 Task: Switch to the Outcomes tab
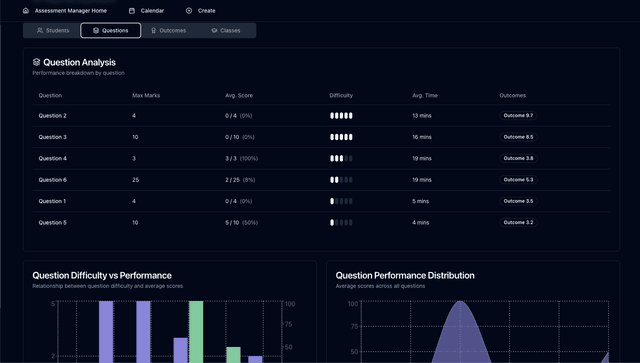pos(168,30)
